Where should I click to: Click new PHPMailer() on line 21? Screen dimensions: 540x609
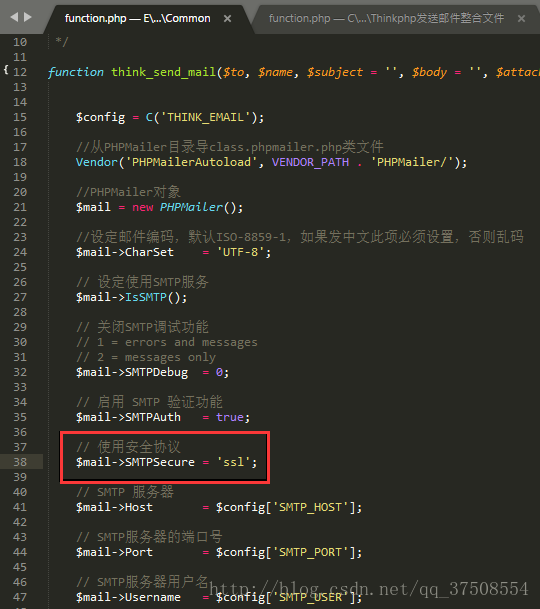pos(187,207)
